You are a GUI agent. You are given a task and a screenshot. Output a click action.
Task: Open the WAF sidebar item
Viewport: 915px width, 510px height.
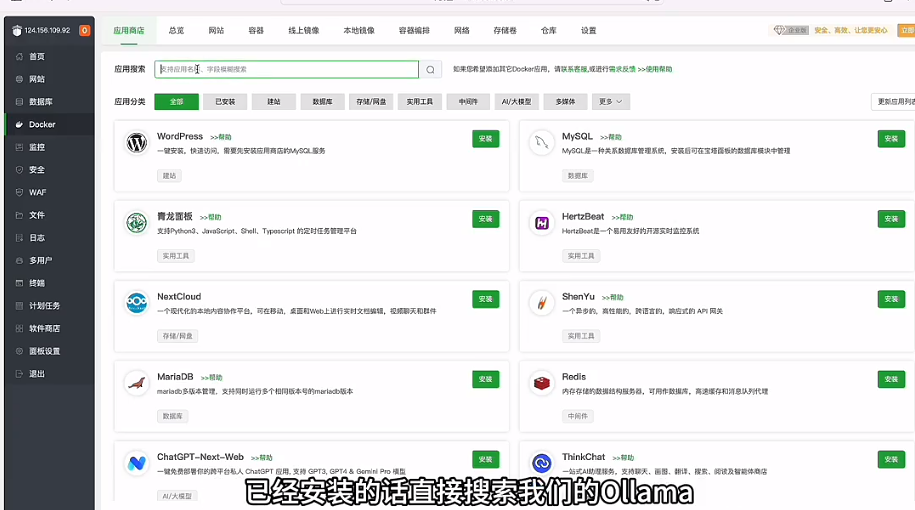[49, 193]
